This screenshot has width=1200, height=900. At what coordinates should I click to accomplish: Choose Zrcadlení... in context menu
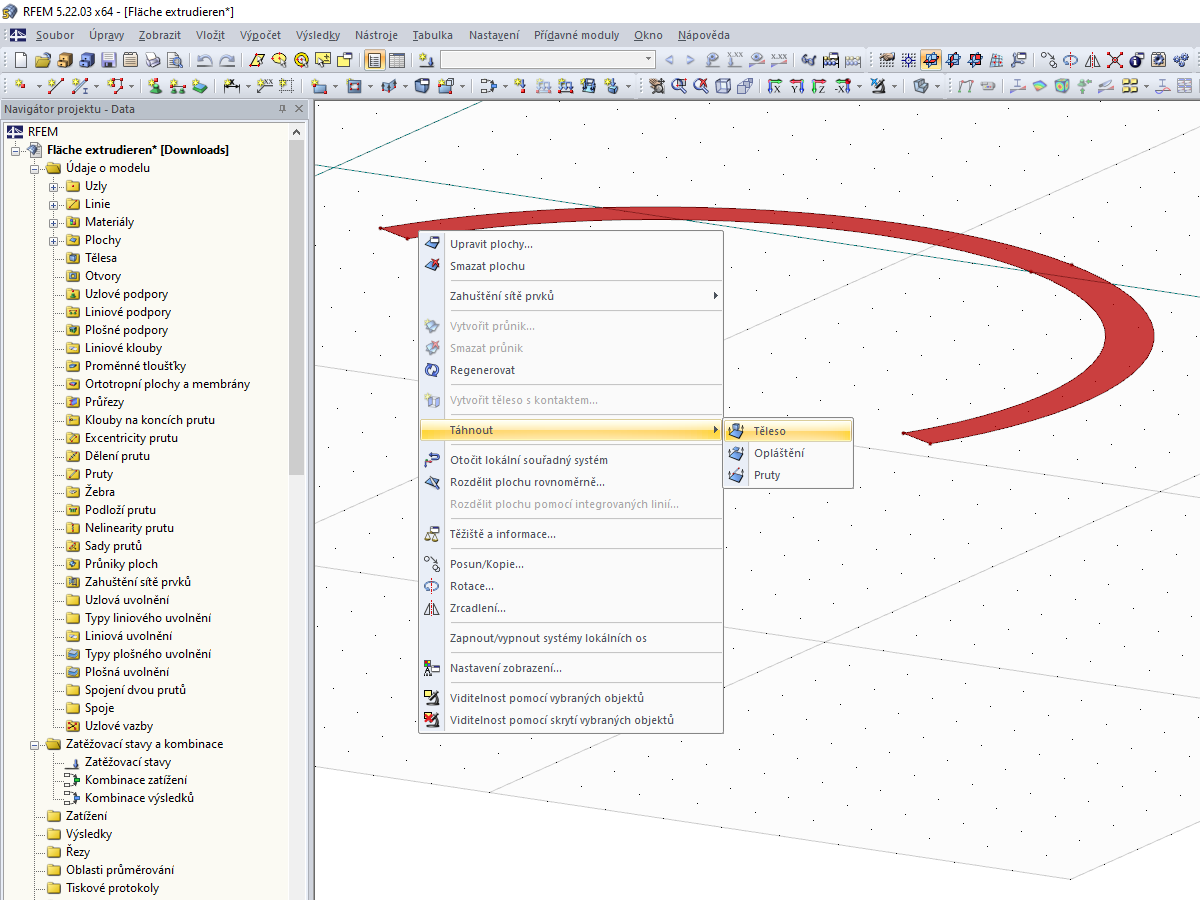click(x=570, y=608)
